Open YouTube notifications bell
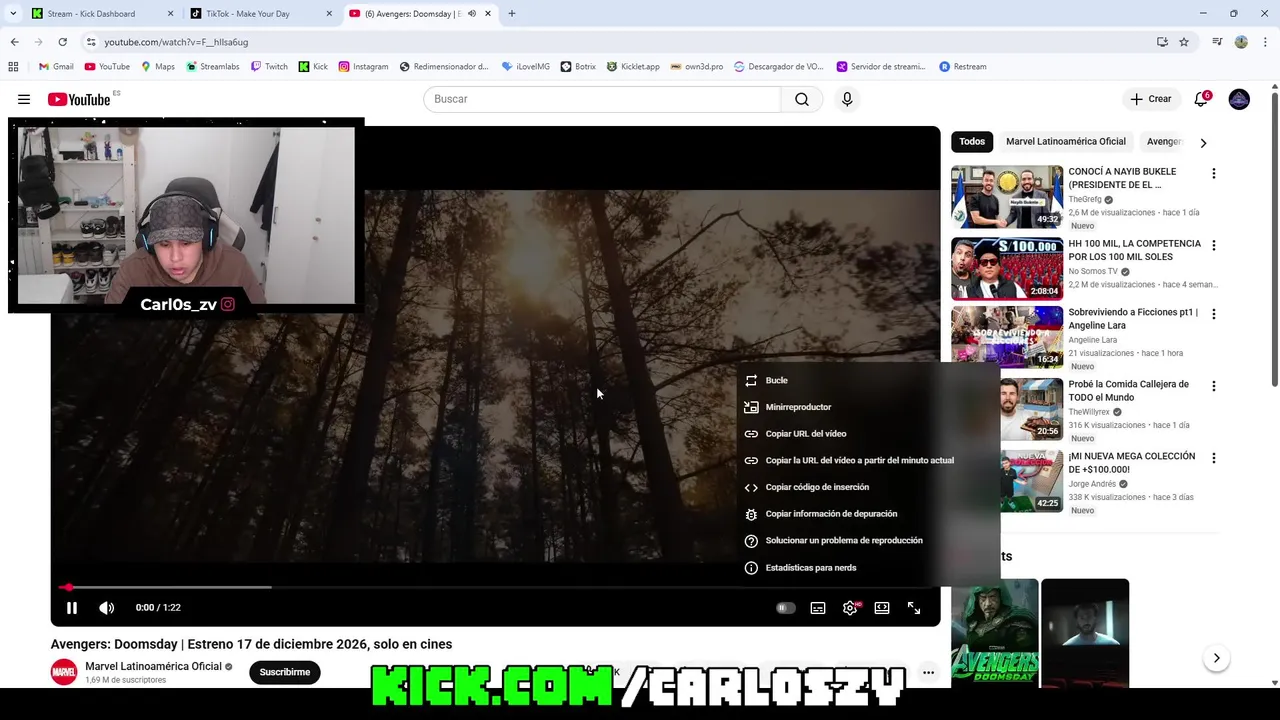Screen dimensions: 1280x720 [x=1201, y=99]
